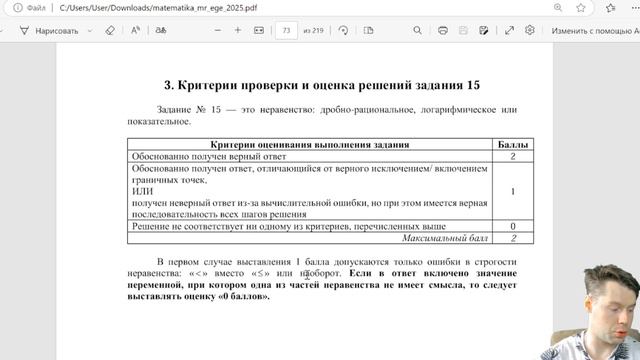Zoom in with the plus button
The image size is (640, 360).
coord(238,31)
